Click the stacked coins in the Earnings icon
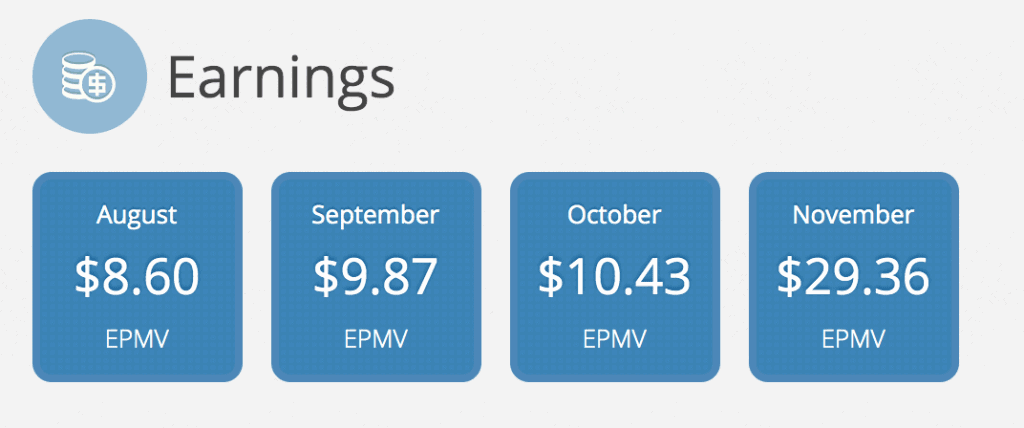This screenshot has height=428, width=1024. 75,77
